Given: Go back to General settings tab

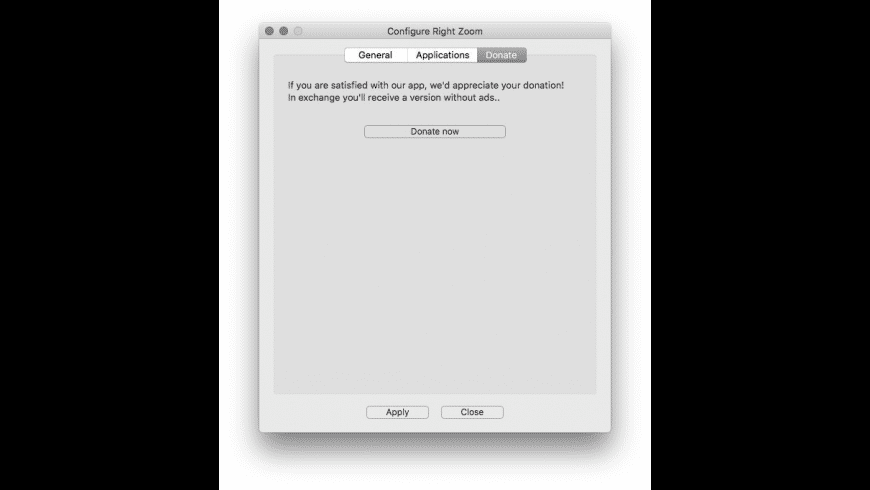Looking at the screenshot, I should click(376, 55).
